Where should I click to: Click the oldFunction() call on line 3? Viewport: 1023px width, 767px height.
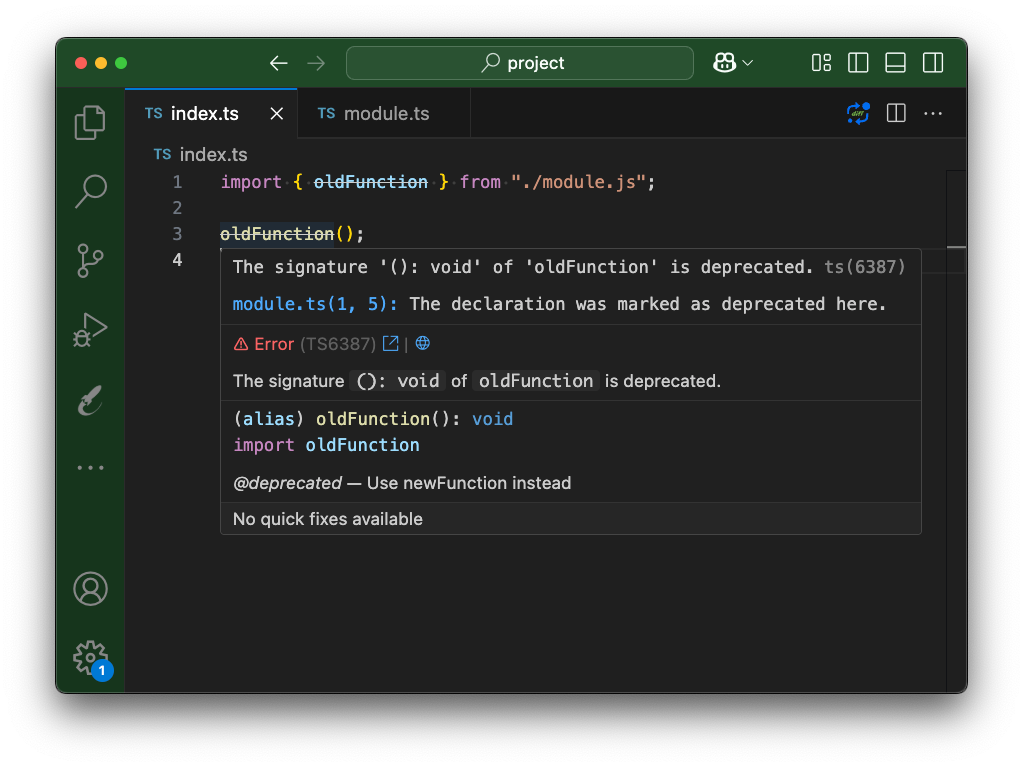click(x=291, y=234)
